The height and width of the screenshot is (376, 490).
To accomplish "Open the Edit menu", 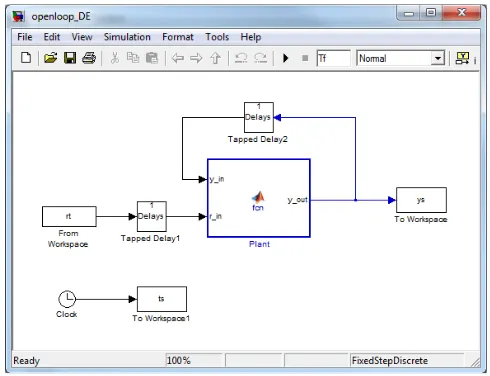I will coord(52,37).
